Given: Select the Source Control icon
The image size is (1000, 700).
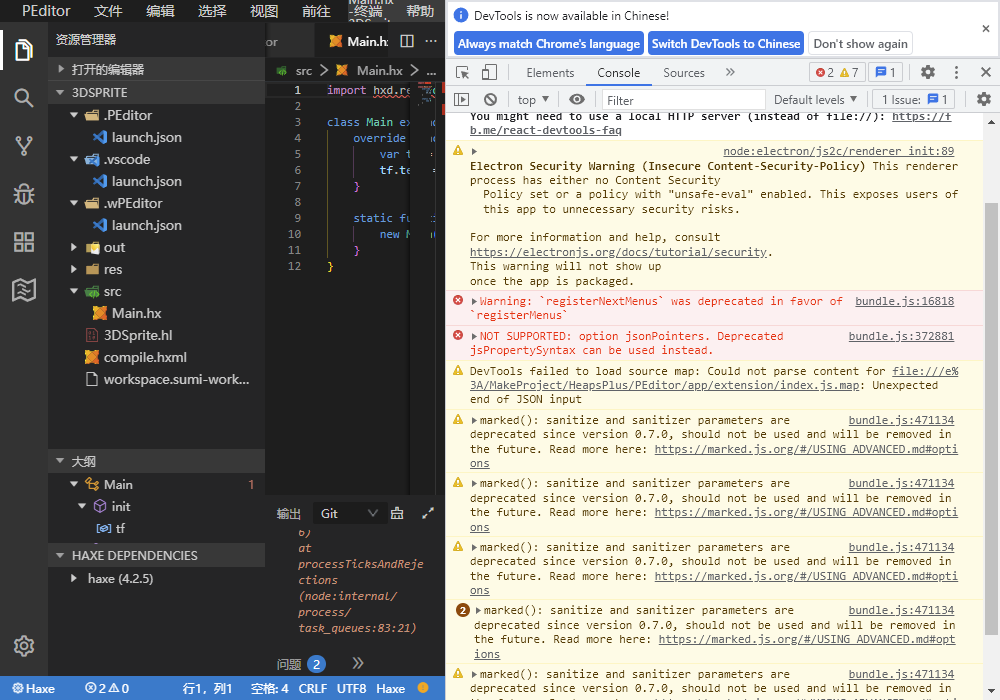Looking at the screenshot, I should tap(24, 145).
